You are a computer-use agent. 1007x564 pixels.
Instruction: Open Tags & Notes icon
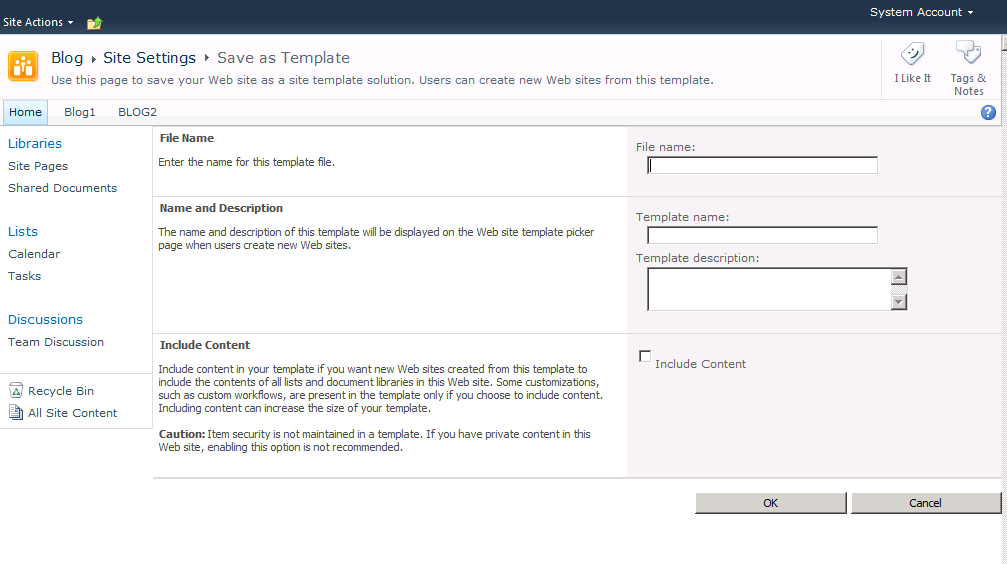pyautogui.click(x=968, y=53)
